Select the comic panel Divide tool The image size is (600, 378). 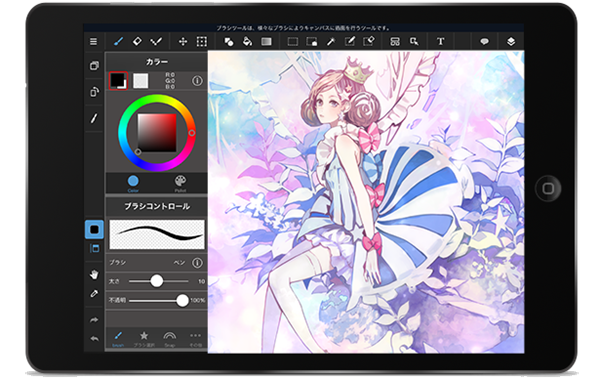[x=395, y=41]
